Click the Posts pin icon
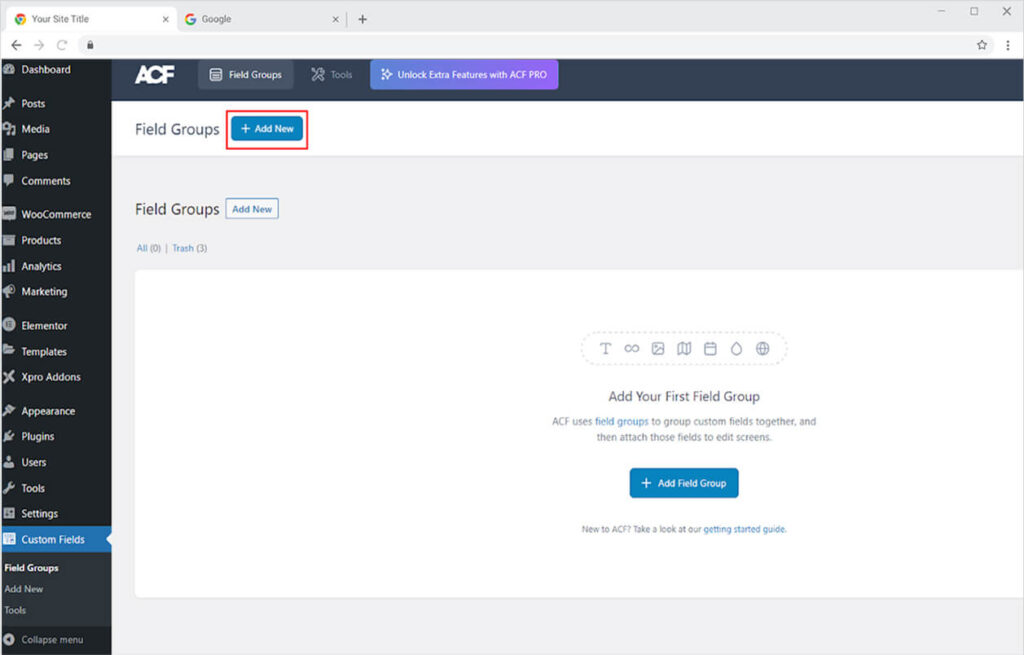The width and height of the screenshot is (1024, 655). click(9, 104)
